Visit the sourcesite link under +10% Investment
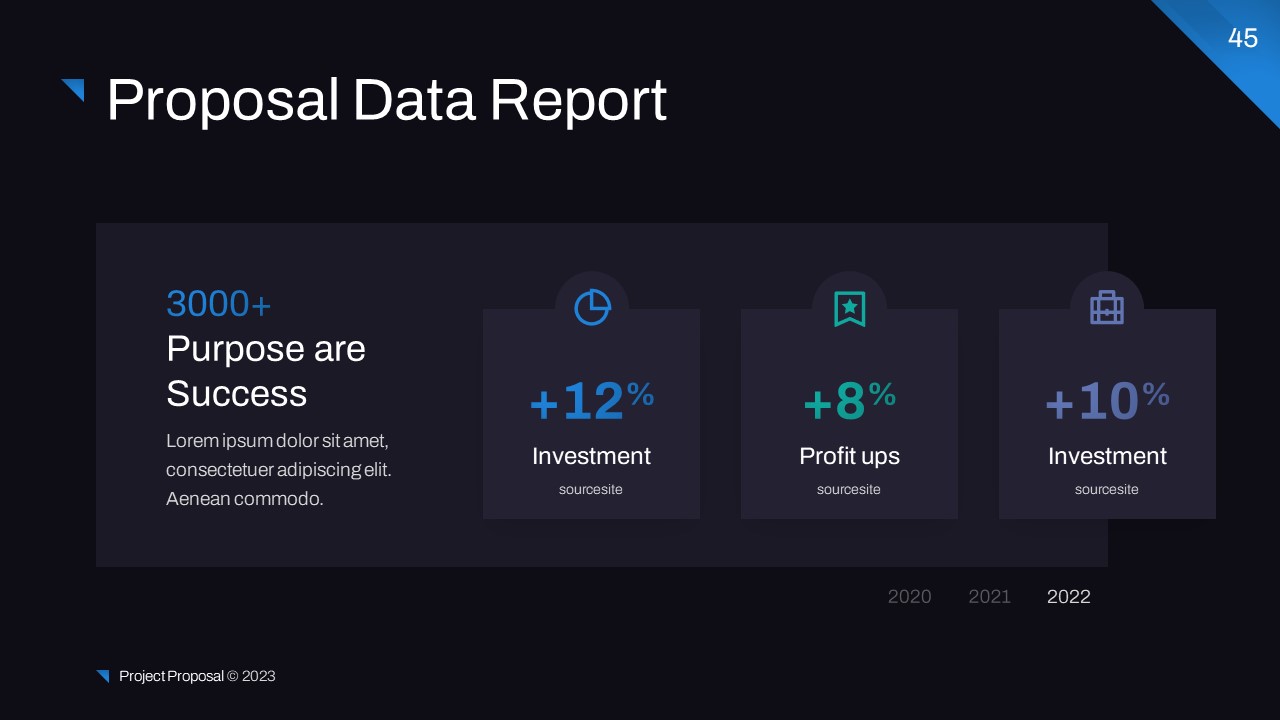The width and height of the screenshot is (1280, 720). [1107, 490]
